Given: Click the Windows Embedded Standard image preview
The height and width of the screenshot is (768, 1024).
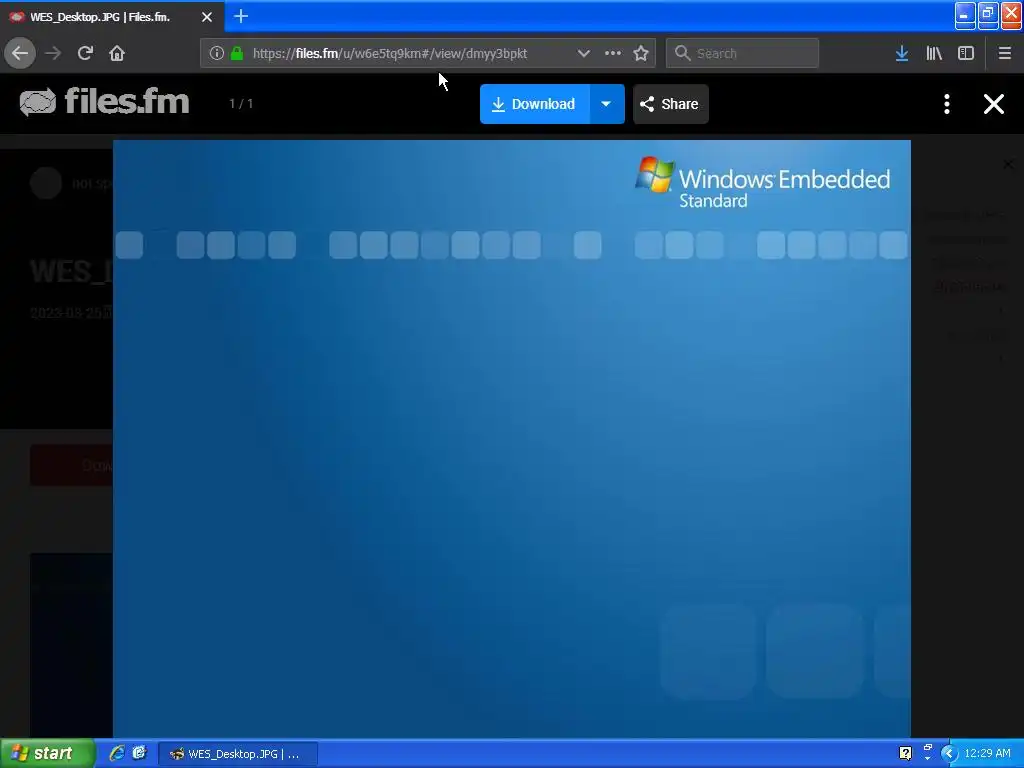Looking at the screenshot, I should [x=511, y=438].
